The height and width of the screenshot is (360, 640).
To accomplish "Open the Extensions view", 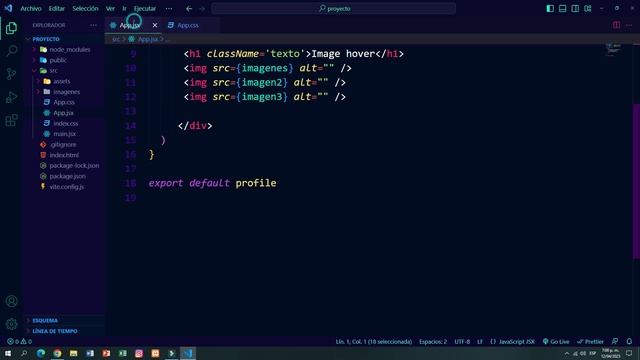I will coord(11,120).
